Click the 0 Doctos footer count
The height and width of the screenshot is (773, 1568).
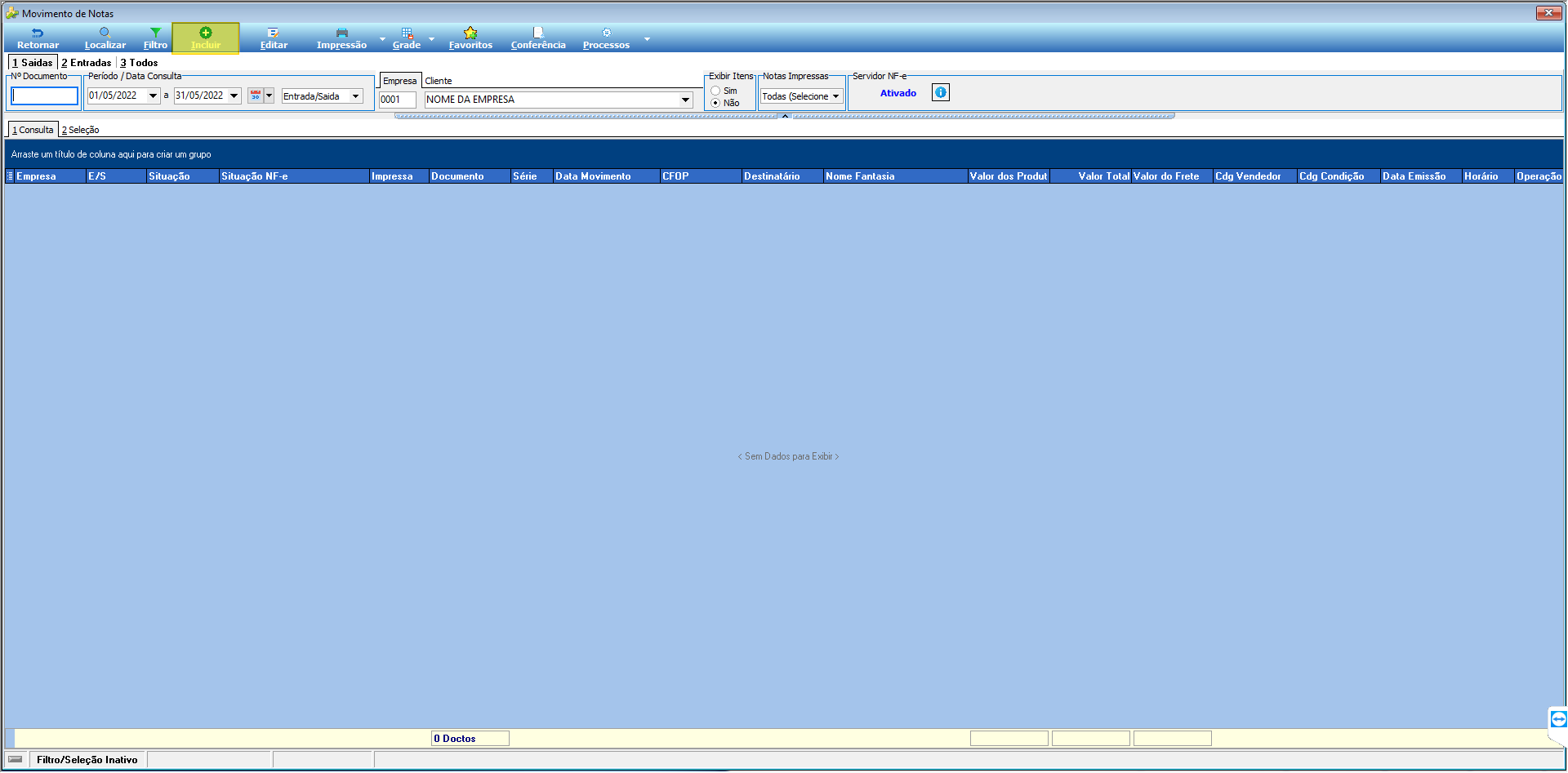[470, 739]
